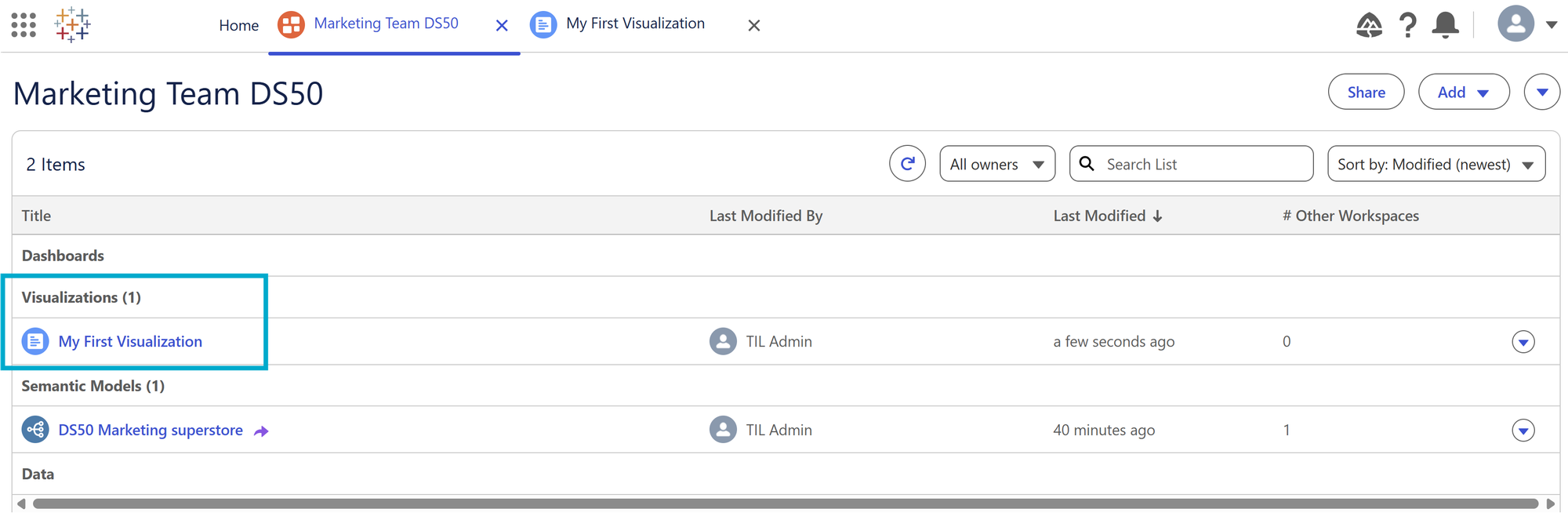Open the app launcher grid icon

click(24, 25)
